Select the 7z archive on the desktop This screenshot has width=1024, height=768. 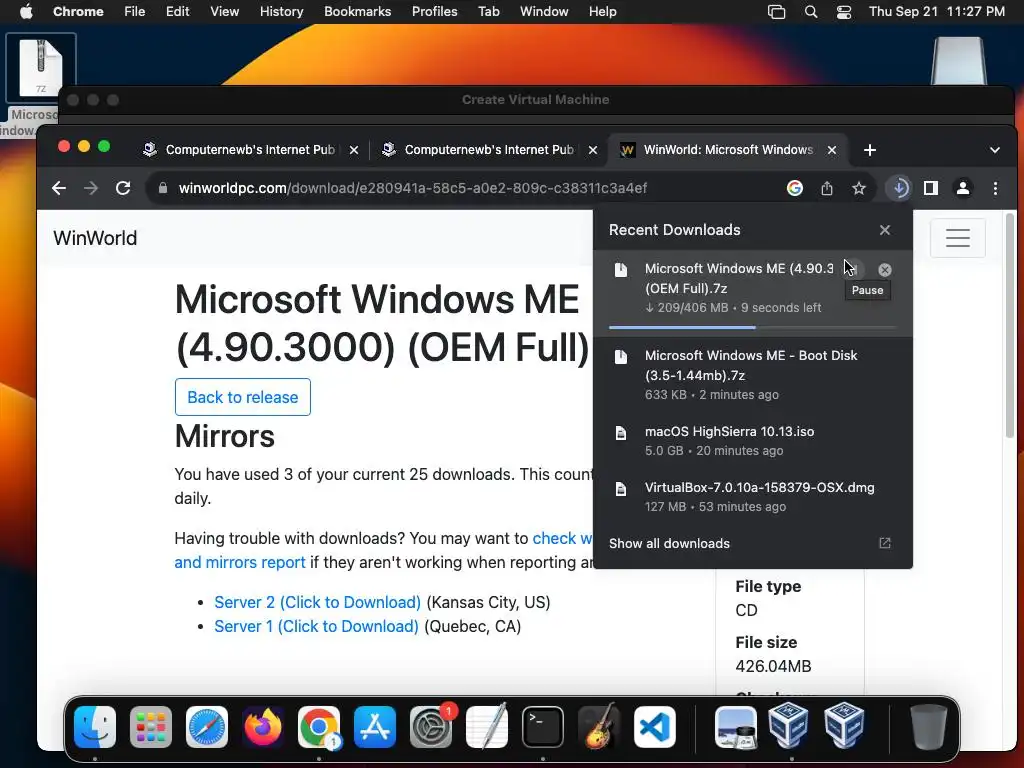pos(40,68)
